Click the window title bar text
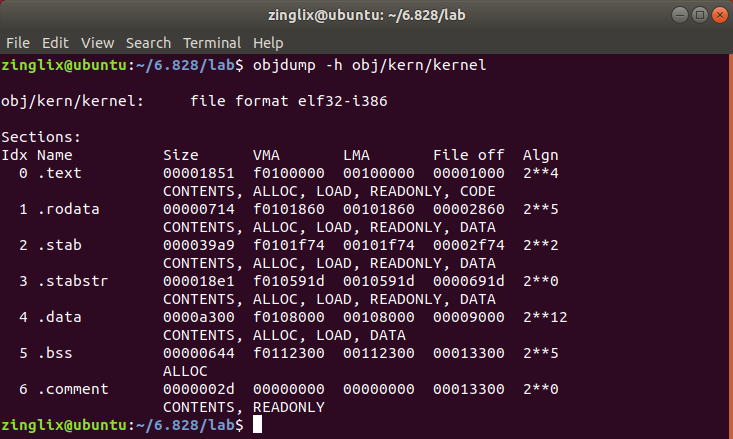The image size is (733, 439). pos(366,14)
